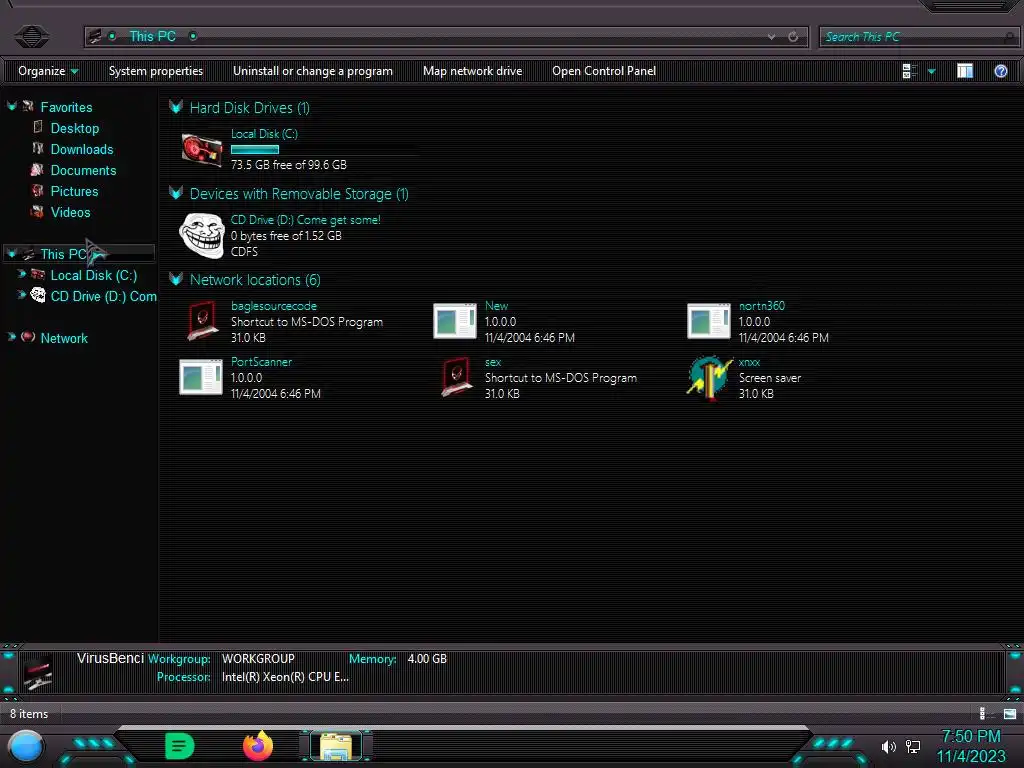
Task: Click the Search This PC field
Action: (x=918, y=37)
